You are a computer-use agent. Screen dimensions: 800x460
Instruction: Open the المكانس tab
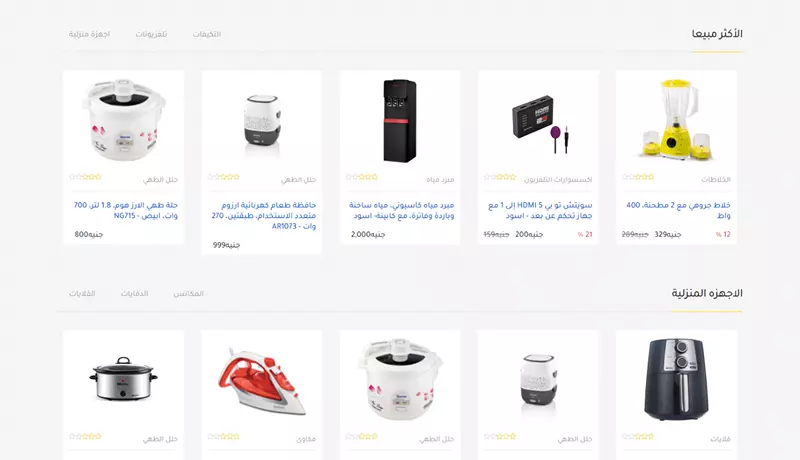(188, 294)
